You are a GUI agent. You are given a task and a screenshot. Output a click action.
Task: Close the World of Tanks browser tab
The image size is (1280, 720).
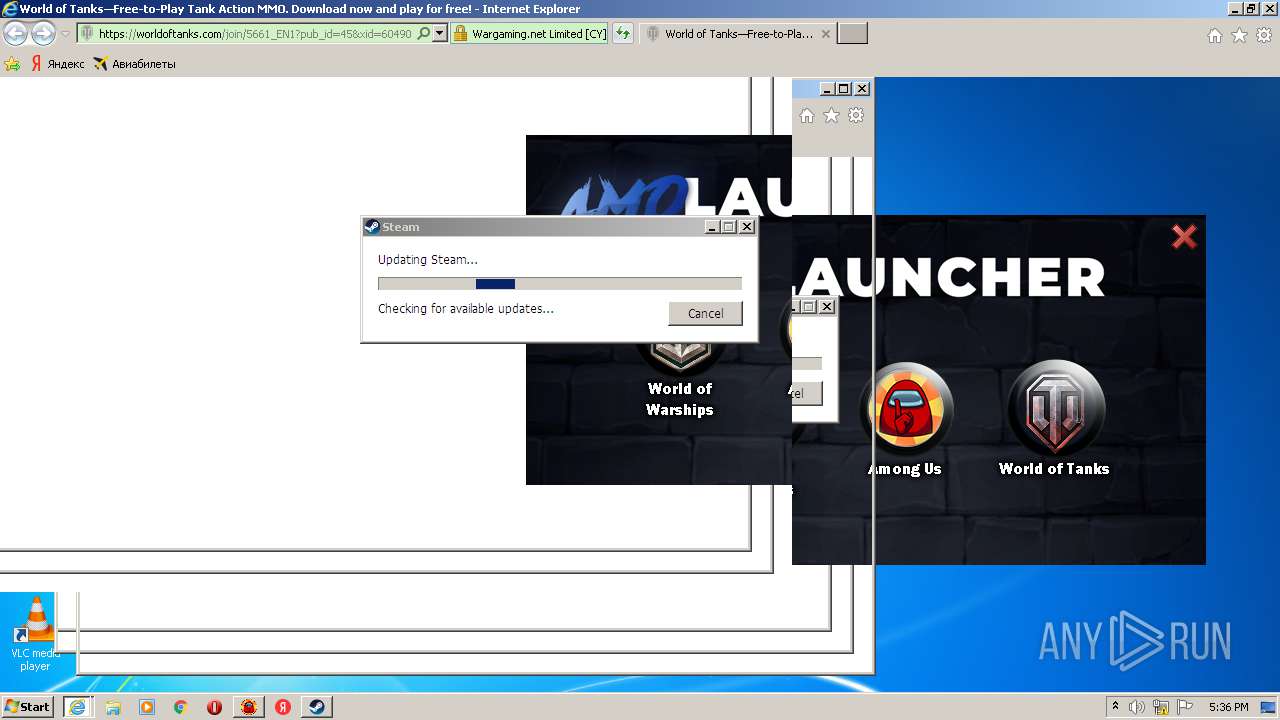[825, 33]
